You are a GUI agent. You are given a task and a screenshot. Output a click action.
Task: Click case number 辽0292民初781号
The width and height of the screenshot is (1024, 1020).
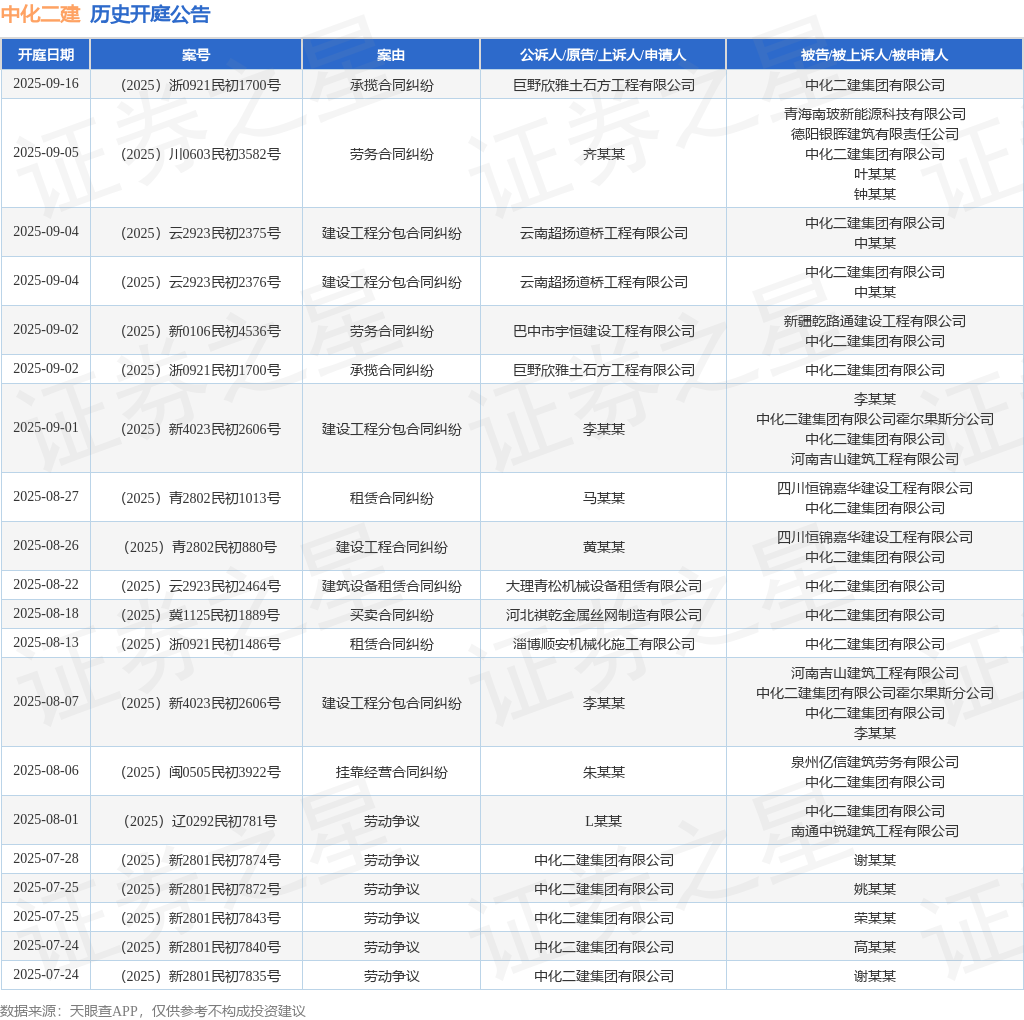click(200, 821)
